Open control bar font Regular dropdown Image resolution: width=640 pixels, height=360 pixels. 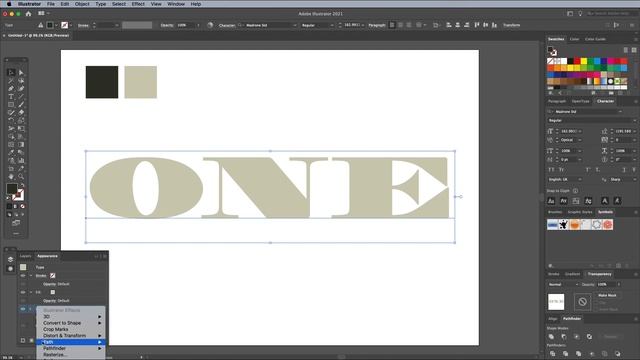coord(318,25)
